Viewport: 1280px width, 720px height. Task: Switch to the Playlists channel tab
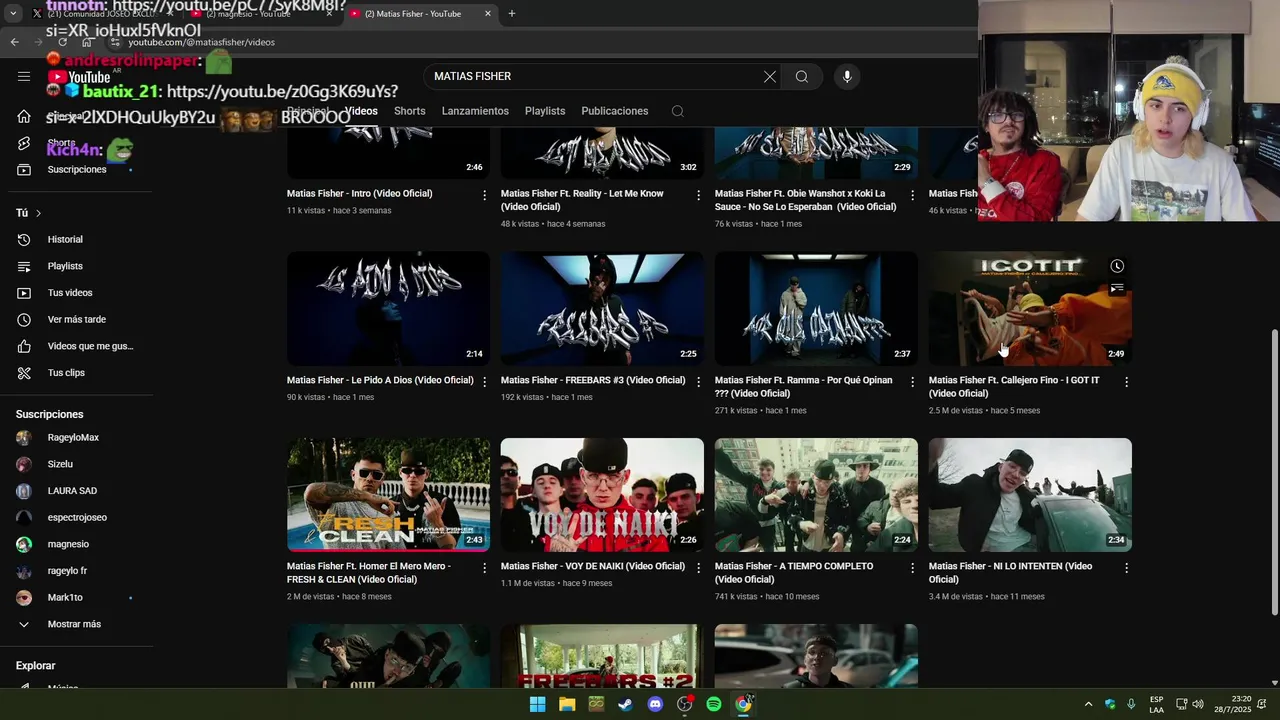[x=545, y=111]
